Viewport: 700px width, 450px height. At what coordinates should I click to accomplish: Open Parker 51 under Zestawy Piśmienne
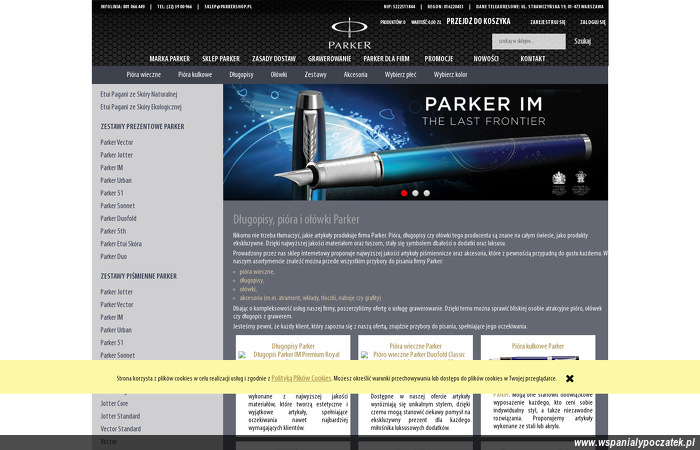tap(112, 343)
